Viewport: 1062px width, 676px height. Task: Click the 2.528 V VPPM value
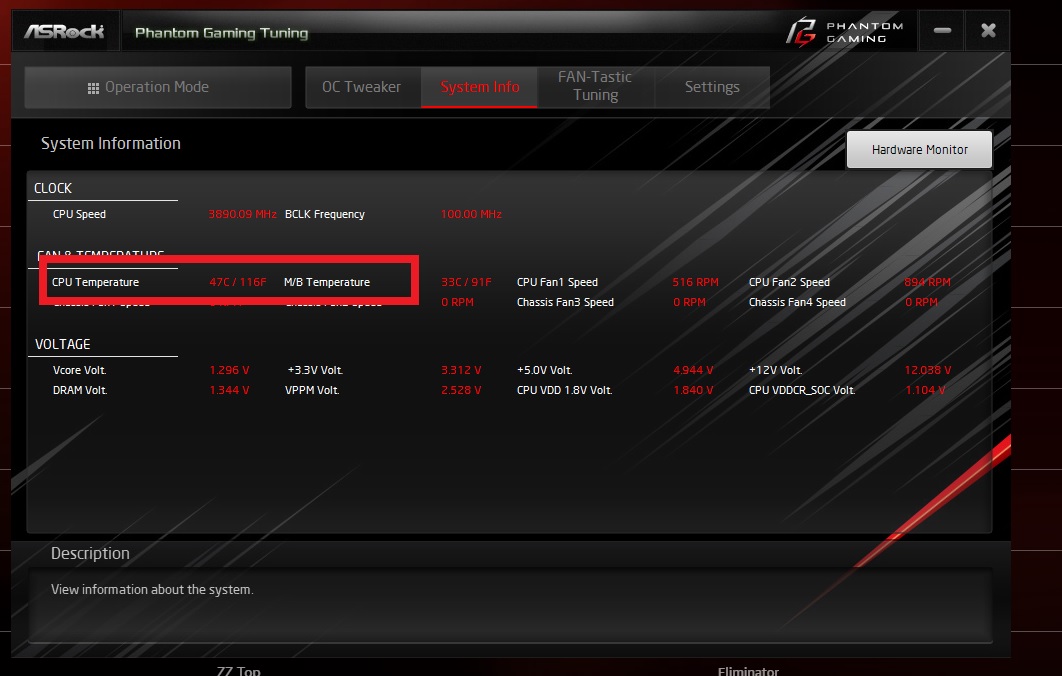(461, 390)
